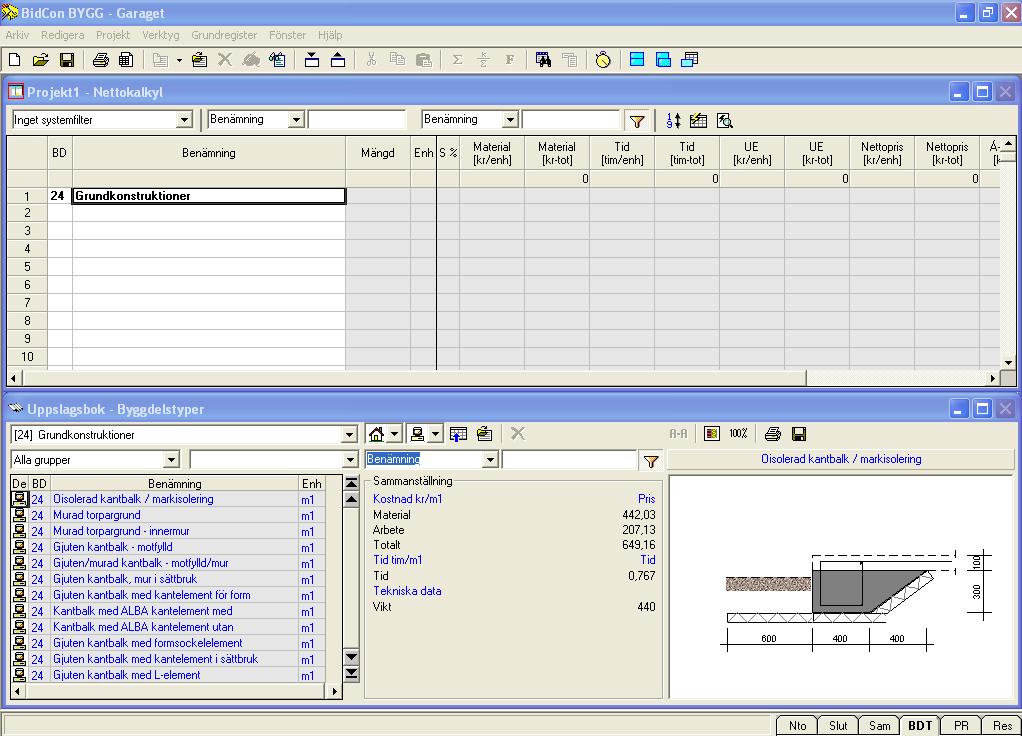Open the Arkiv menu

17,35
